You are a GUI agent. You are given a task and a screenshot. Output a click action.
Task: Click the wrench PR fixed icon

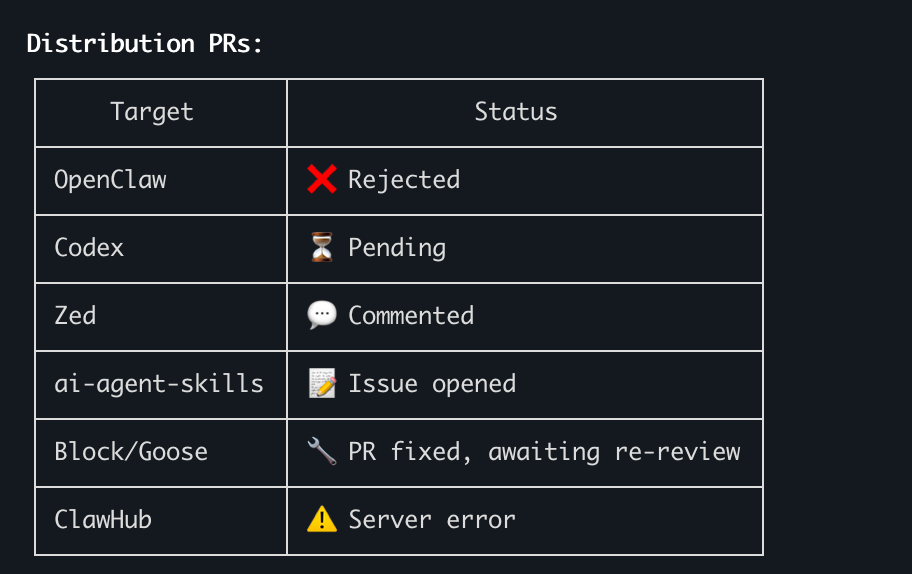322,451
